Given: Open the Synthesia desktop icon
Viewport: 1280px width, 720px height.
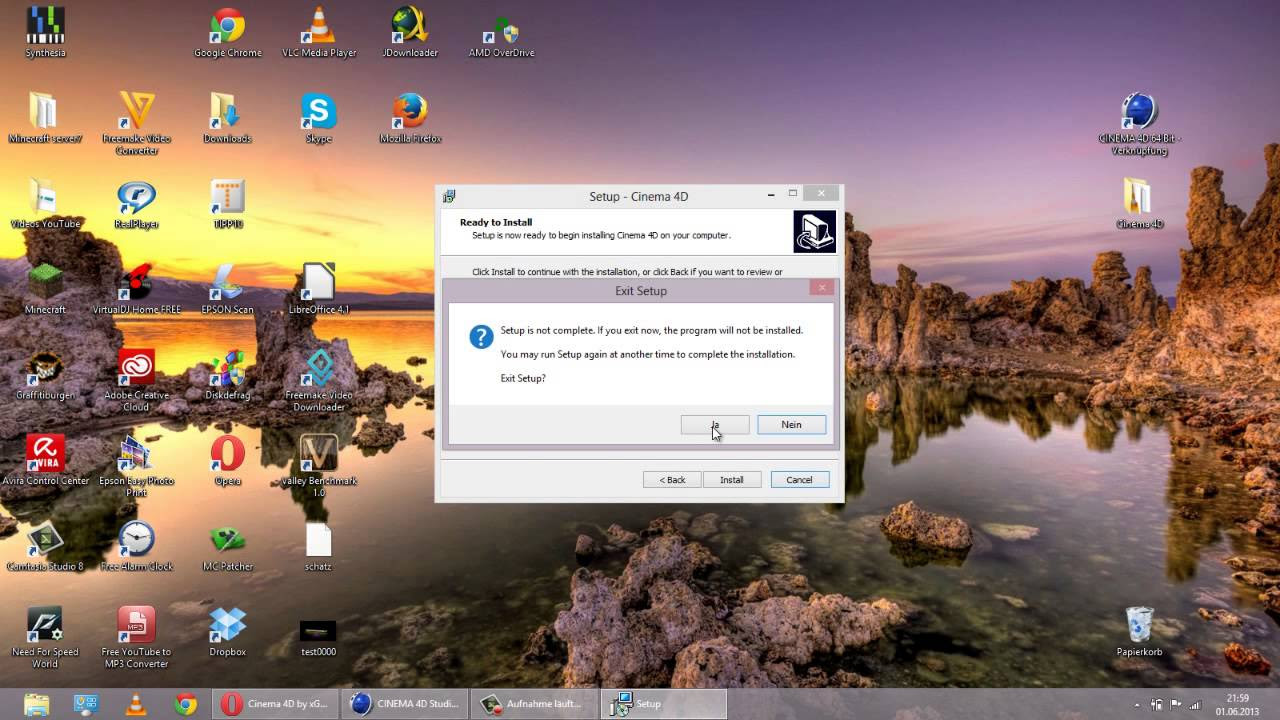Looking at the screenshot, I should pyautogui.click(x=45, y=33).
